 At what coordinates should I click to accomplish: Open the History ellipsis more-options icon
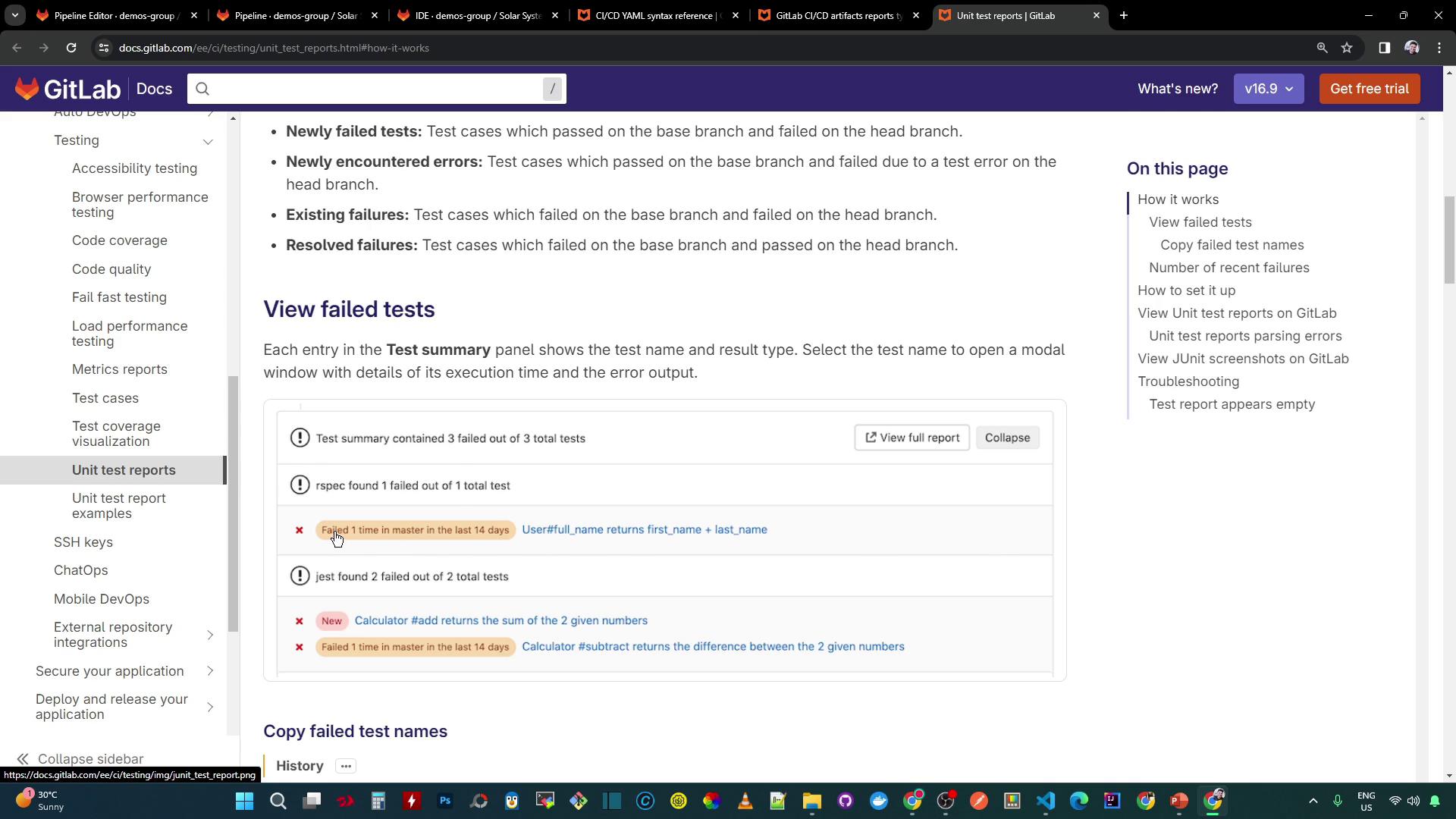[x=346, y=766]
